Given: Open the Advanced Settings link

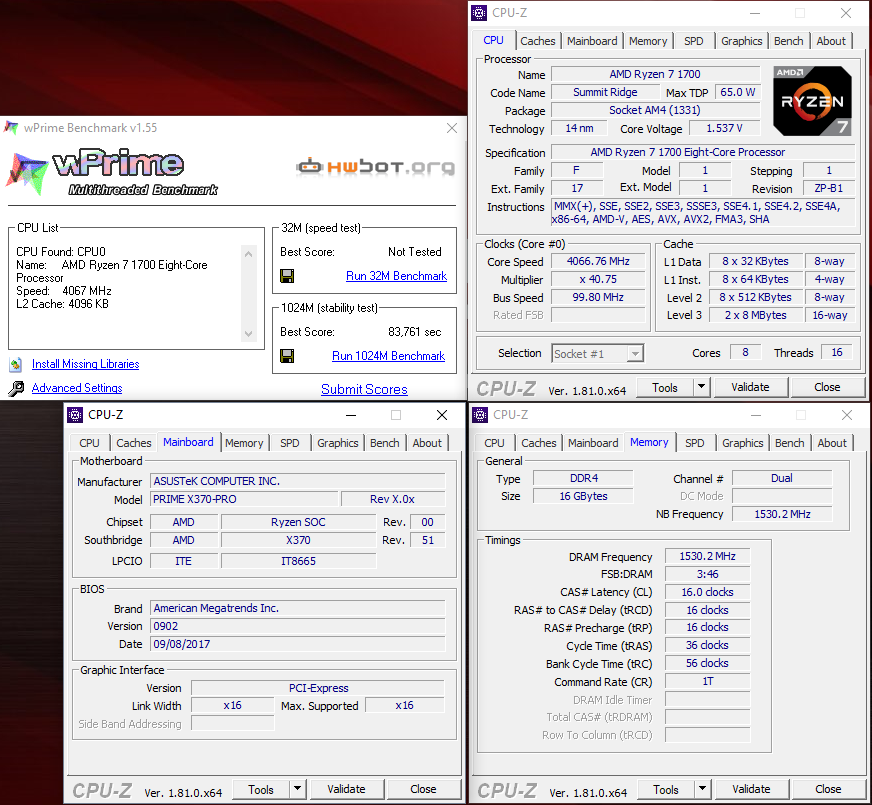Looking at the screenshot, I should coord(77,388).
